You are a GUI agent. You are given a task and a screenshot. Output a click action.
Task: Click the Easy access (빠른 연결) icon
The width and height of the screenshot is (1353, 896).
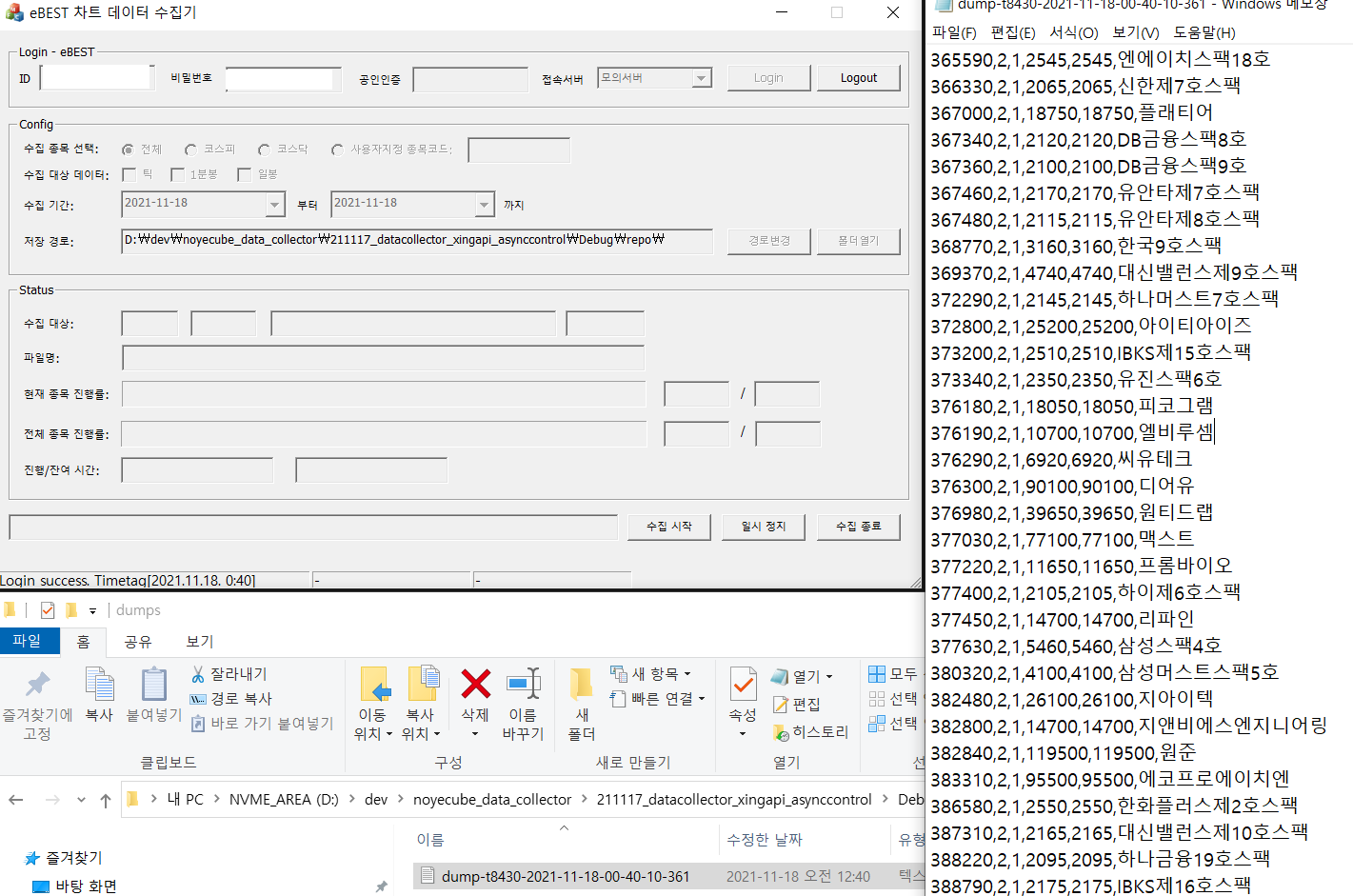[618, 698]
